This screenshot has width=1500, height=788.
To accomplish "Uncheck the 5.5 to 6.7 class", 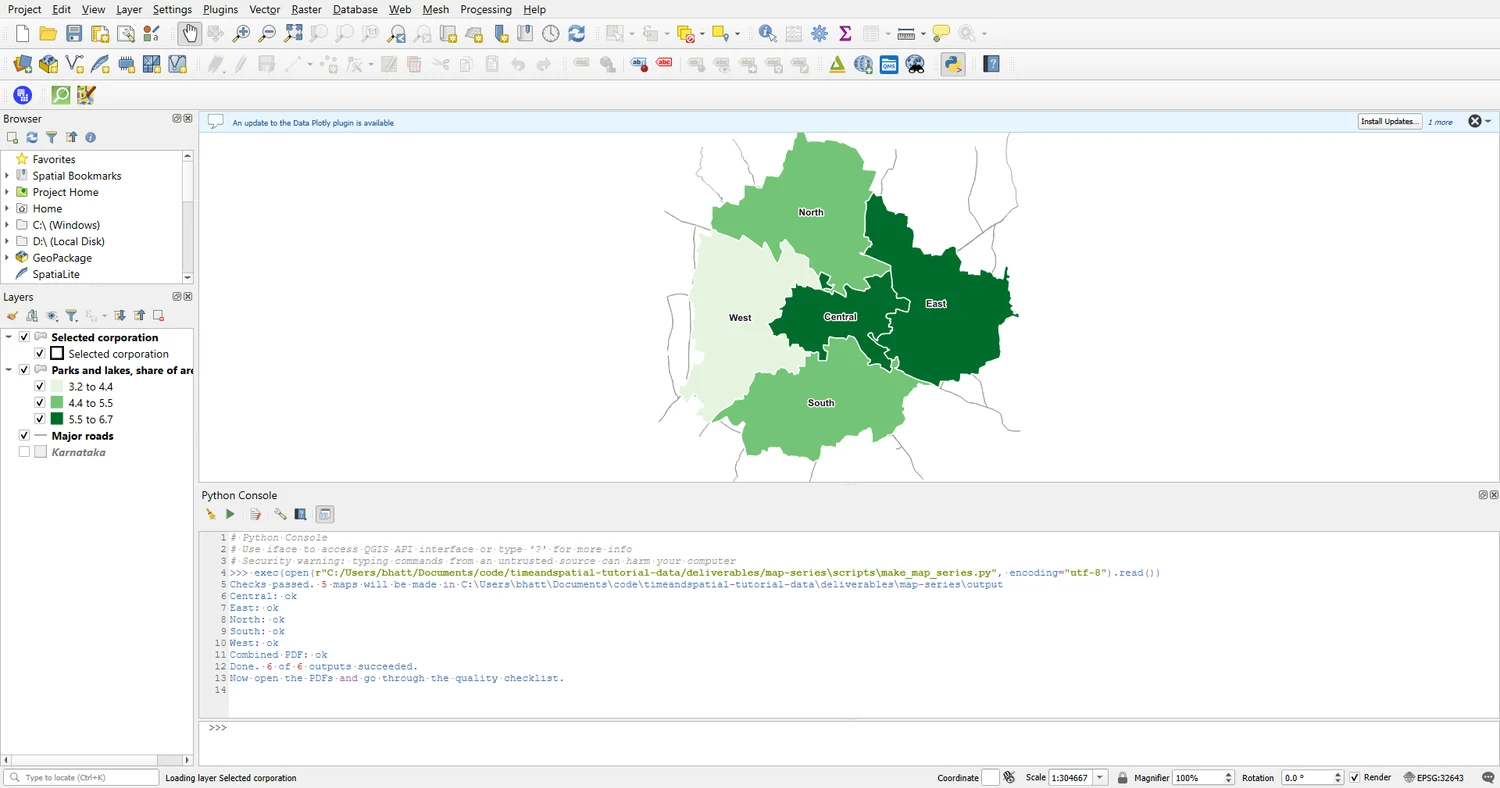I will [40, 419].
